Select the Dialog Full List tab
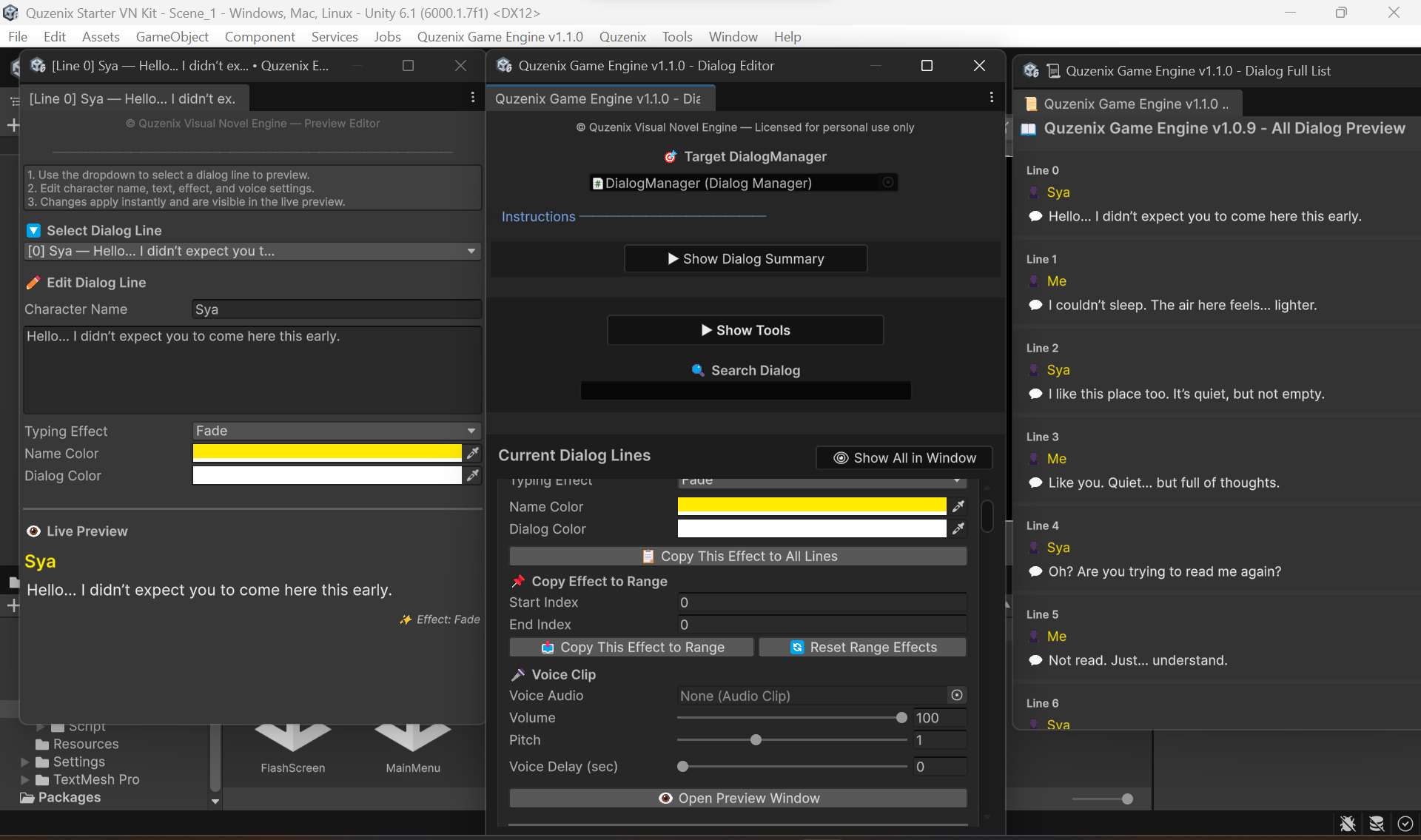Screen dimensions: 1421x840 tap(1128, 104)
